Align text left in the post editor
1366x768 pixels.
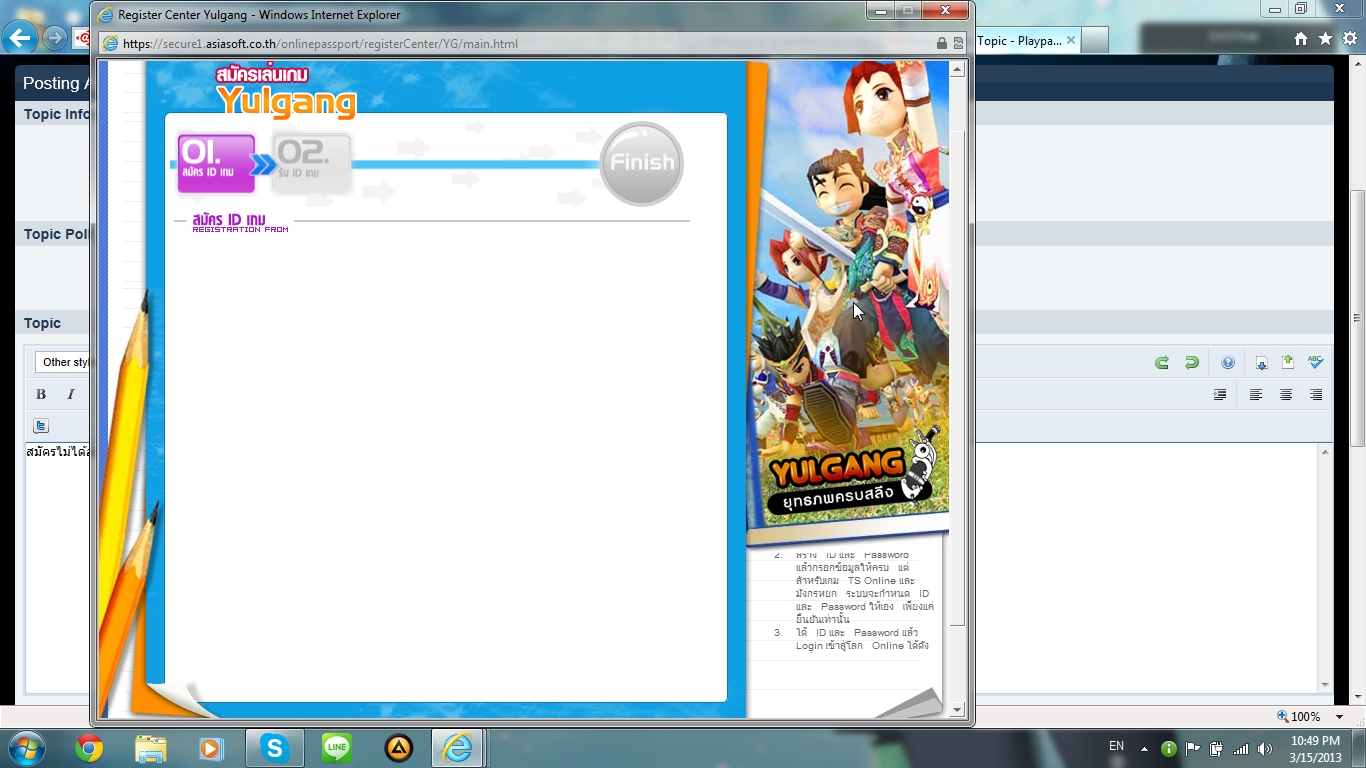1256,395
